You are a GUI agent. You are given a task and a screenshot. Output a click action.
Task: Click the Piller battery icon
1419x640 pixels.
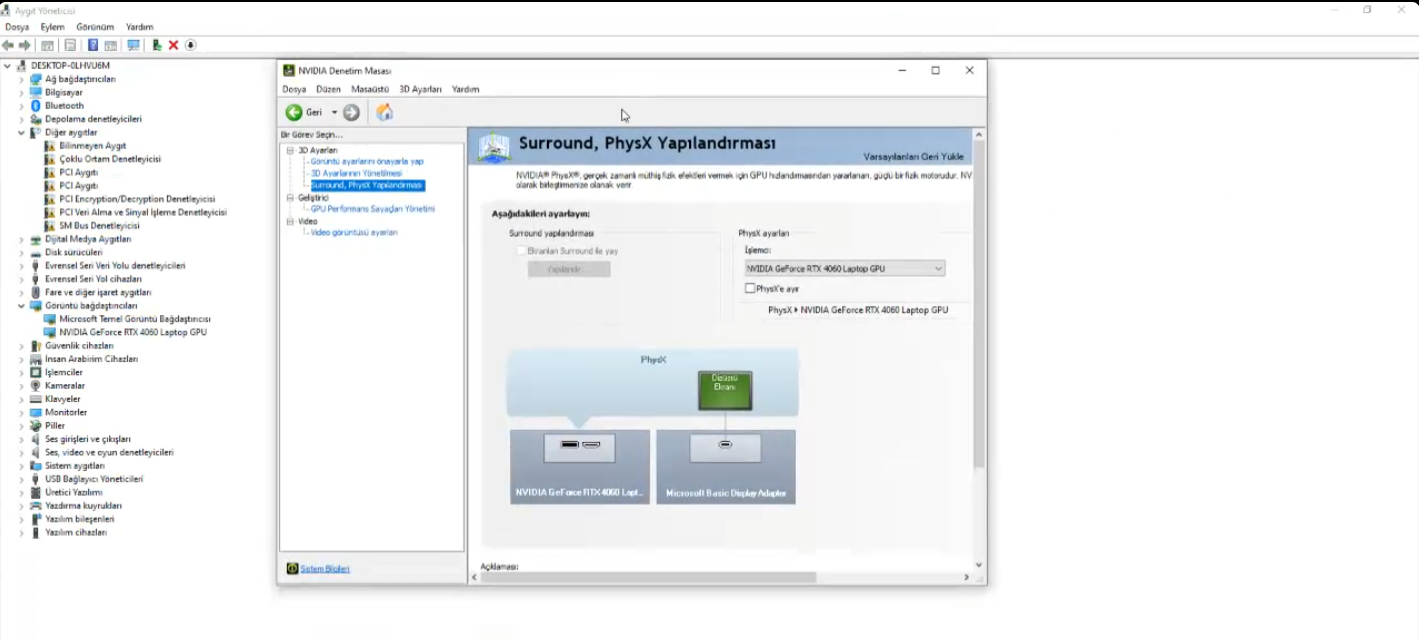tap(35, 425)
